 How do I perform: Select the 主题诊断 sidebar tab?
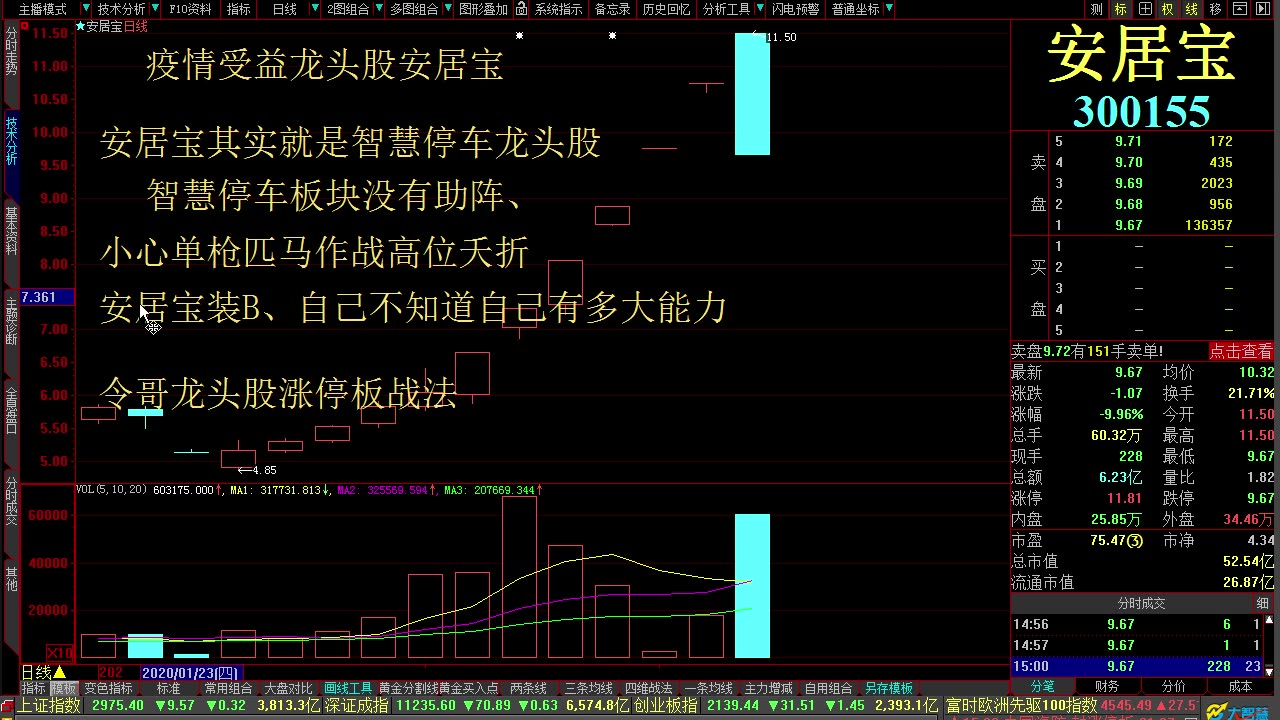(11, 321)
